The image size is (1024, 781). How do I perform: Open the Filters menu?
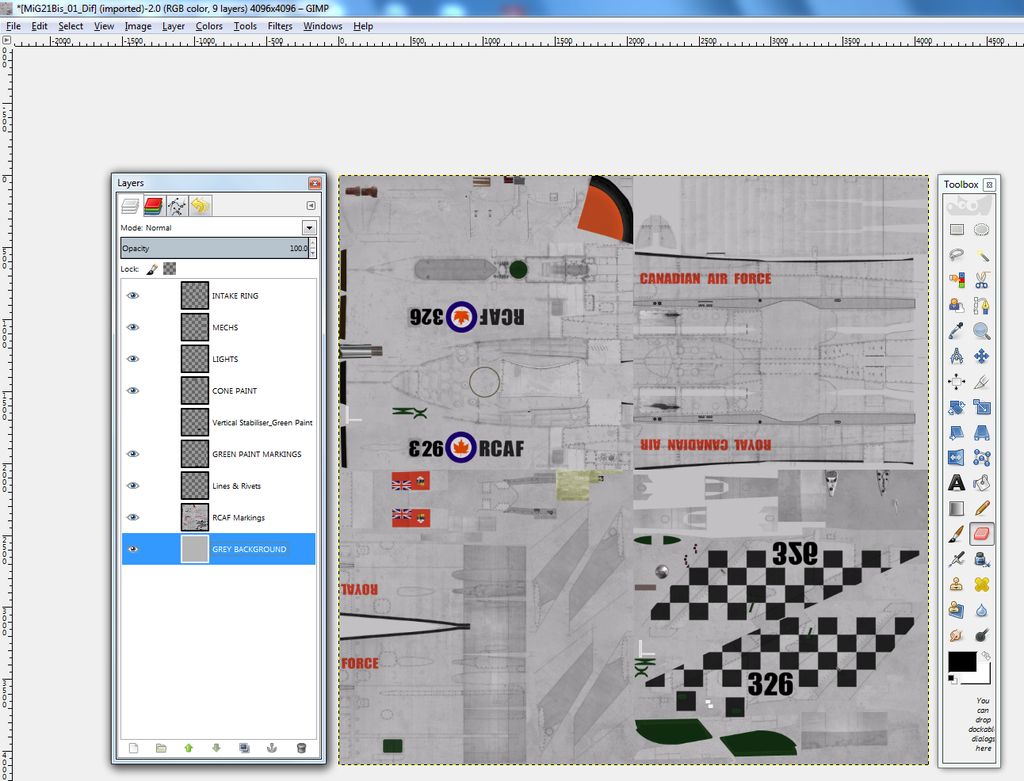[280, 26]
